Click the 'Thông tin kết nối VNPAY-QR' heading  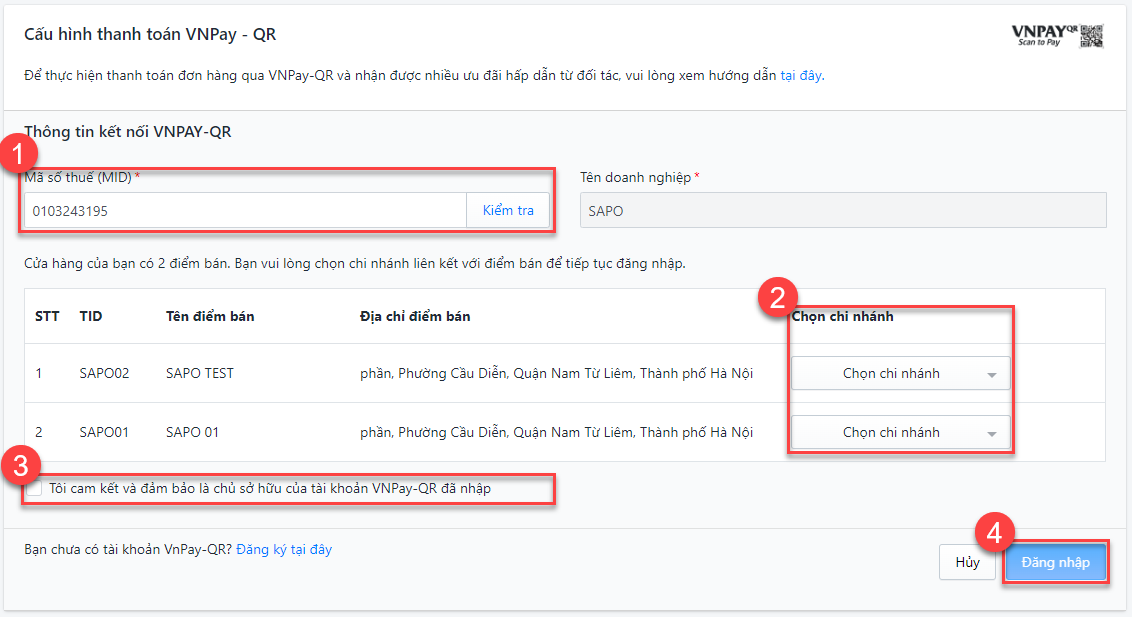coord(128,131)
